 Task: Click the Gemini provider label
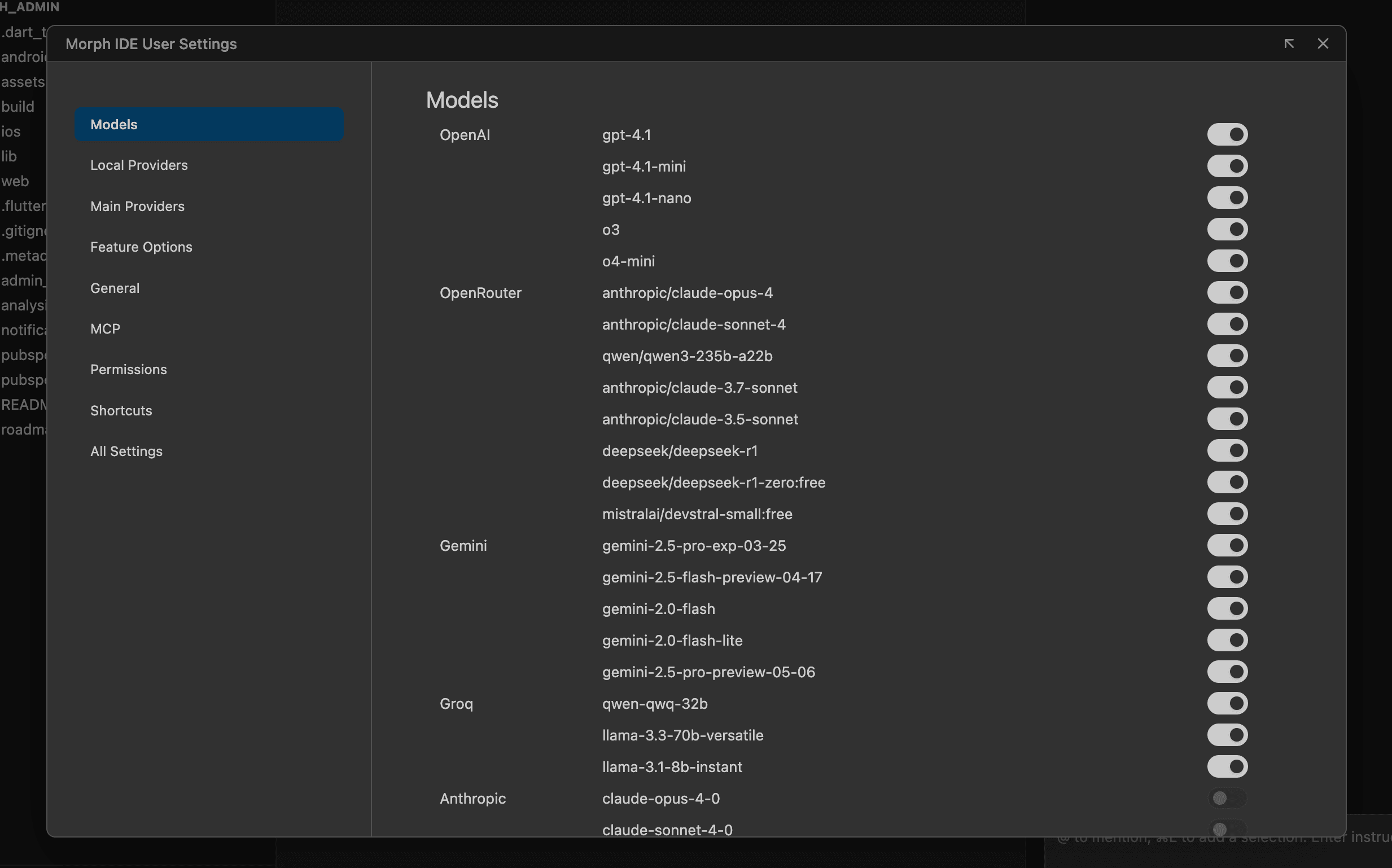click(463, 545)
